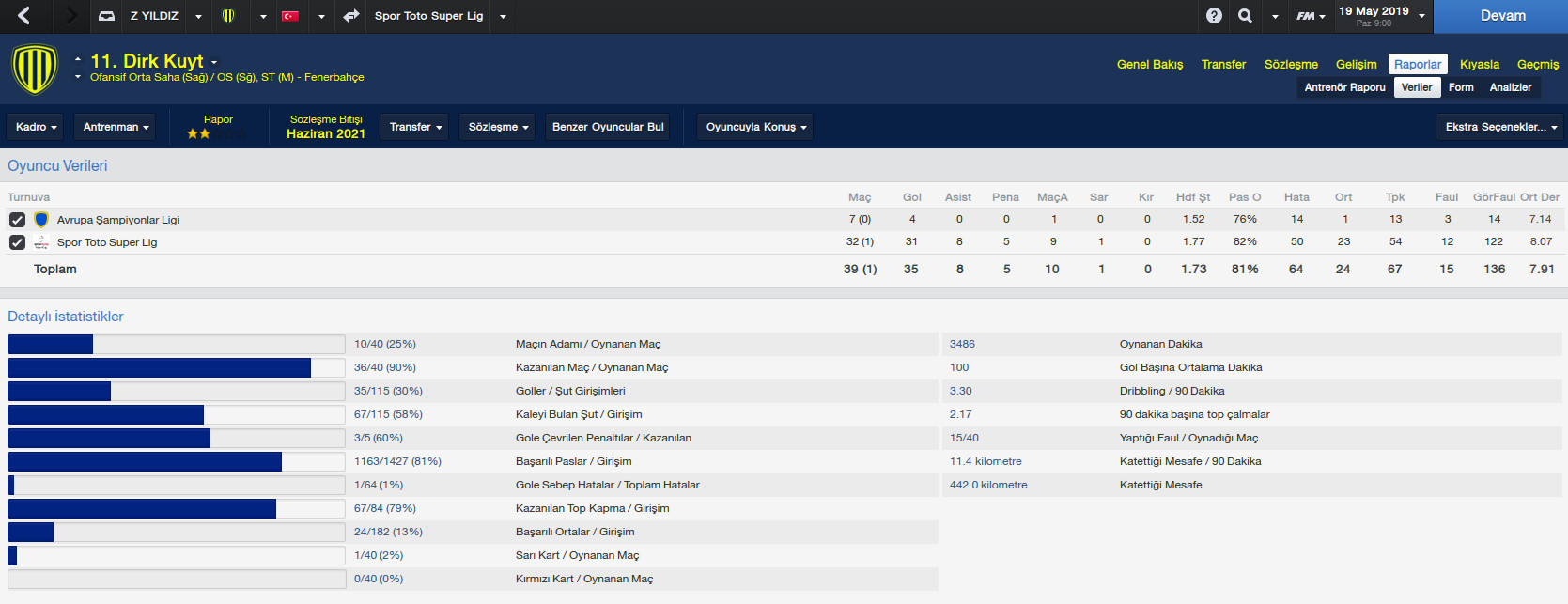Click the Turkey flag icon

pyautogui.click(x=290, y=16)
